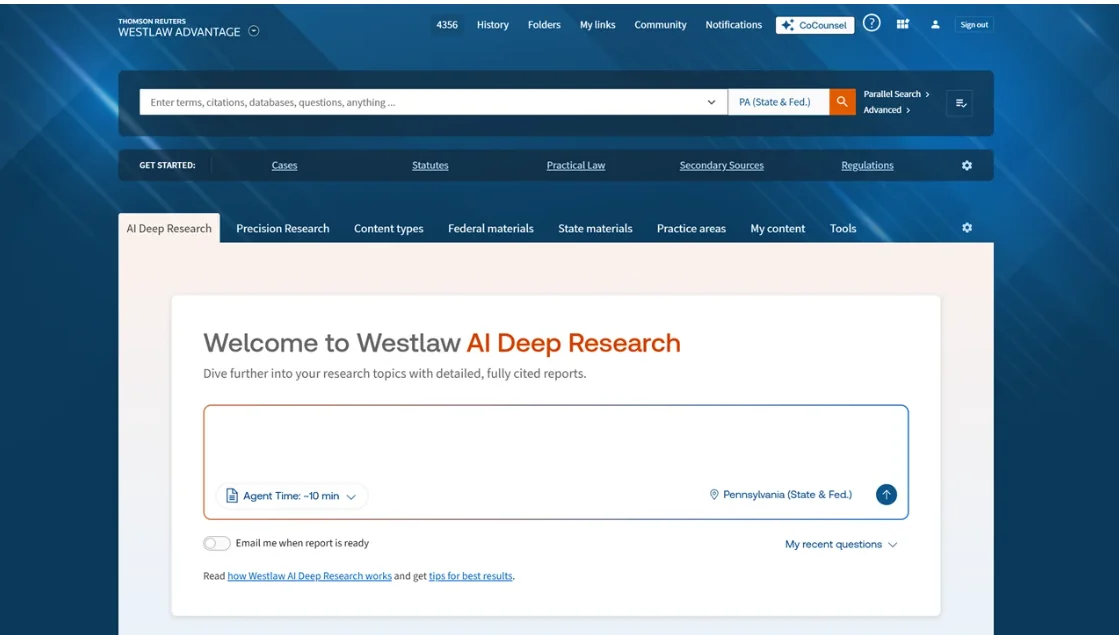Screen dimensions: 1119x635
Task: Go to Practical Law in Get Started bar
Action: 576,166
